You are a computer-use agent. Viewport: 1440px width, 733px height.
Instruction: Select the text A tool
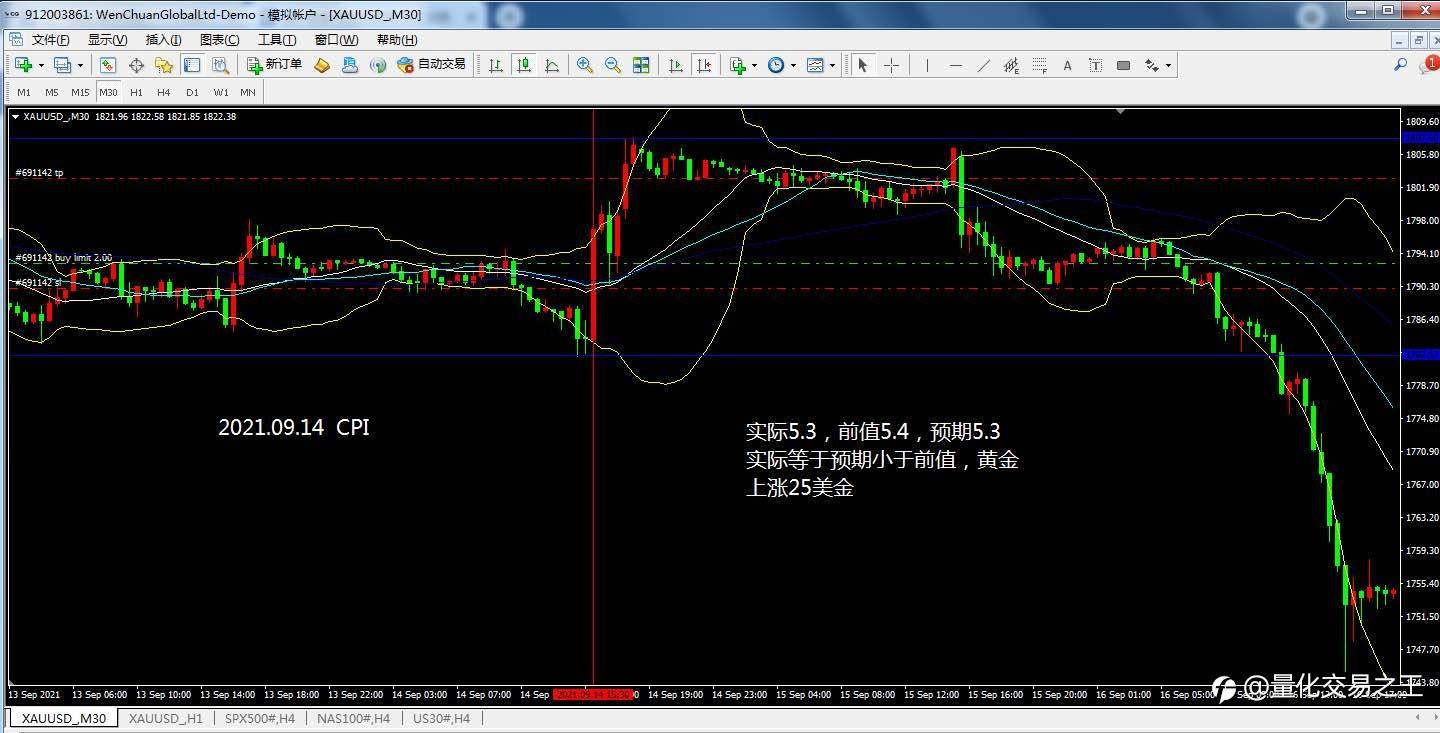click(x=1067, y=65)
